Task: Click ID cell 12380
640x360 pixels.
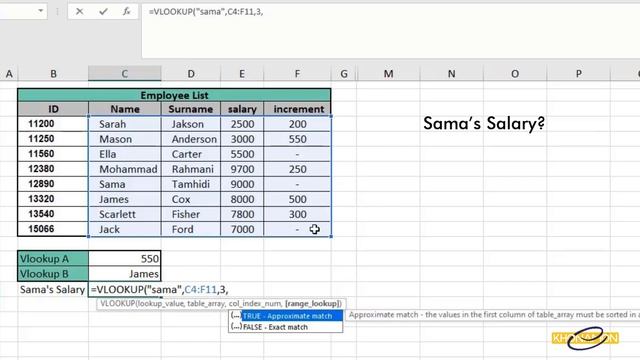Action: (53, 169)
